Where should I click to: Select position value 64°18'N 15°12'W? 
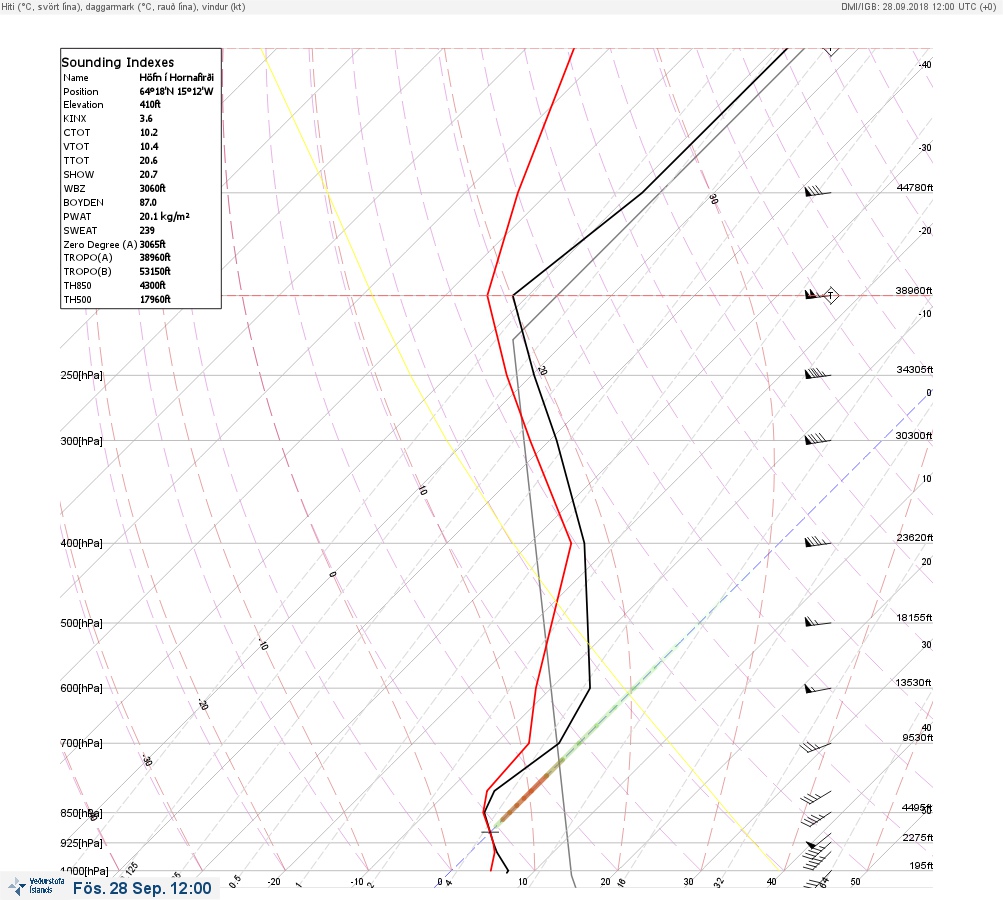click(x=176, y=91)
